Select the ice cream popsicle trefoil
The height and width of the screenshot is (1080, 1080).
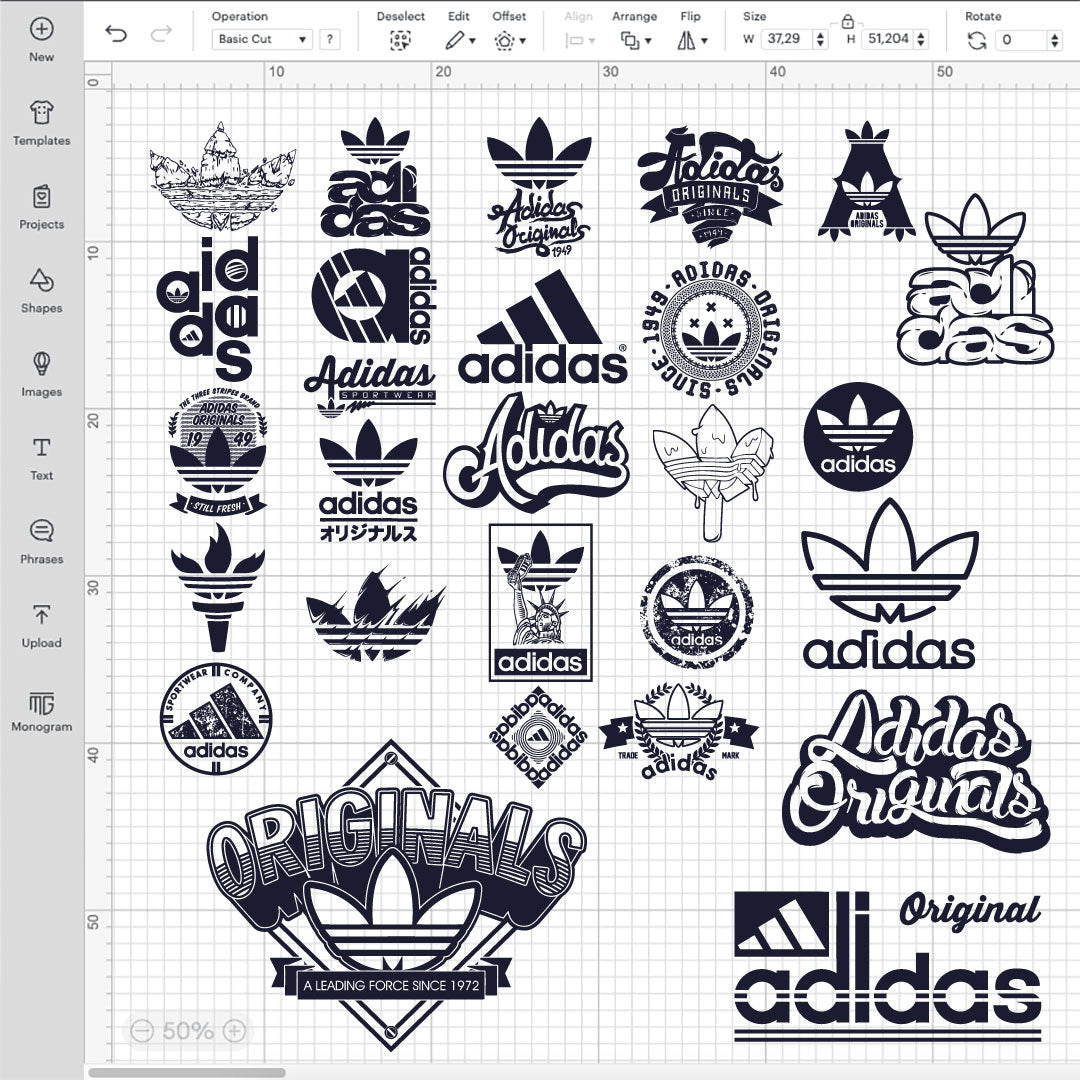[713, 472]
